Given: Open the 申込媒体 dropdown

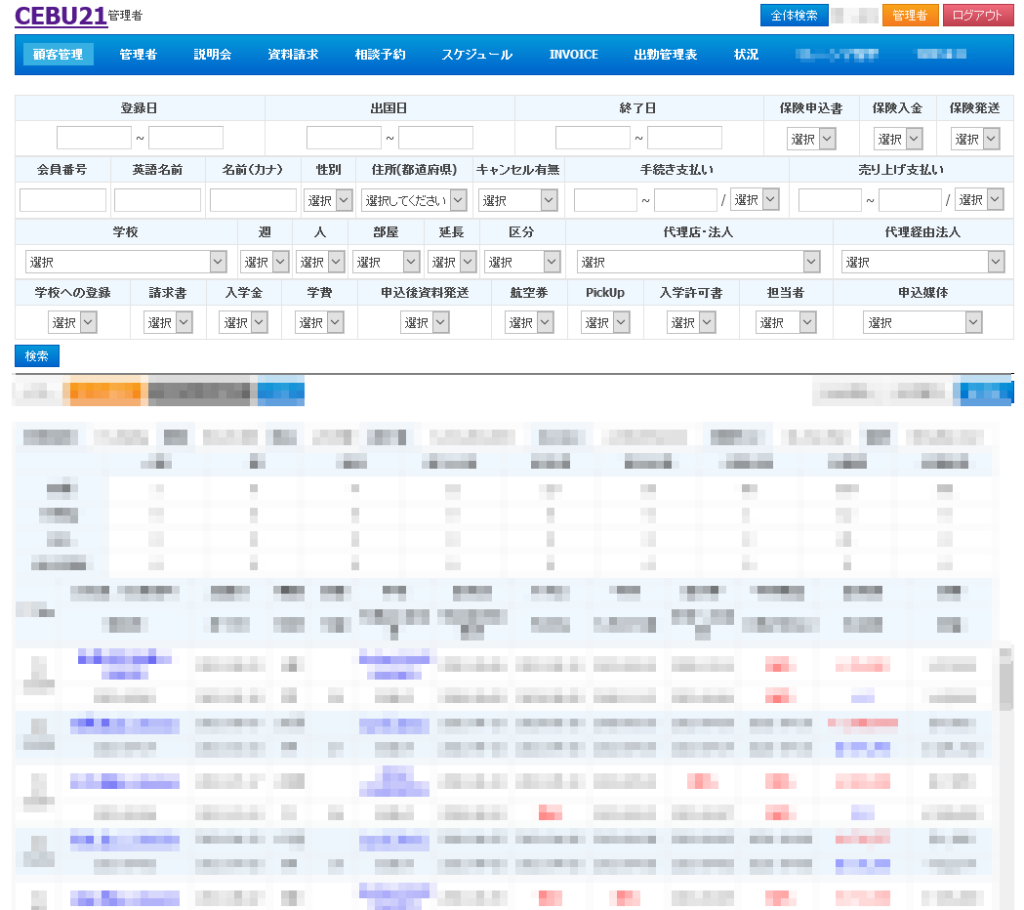Looking at the screenshot, I should point(922,323).
